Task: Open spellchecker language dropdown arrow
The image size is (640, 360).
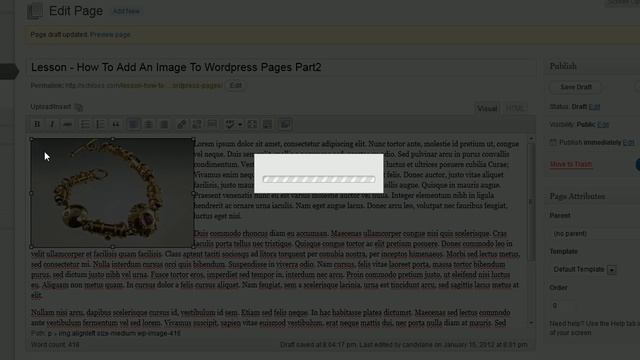Action: pyautogui.click(x=240, y=124)
